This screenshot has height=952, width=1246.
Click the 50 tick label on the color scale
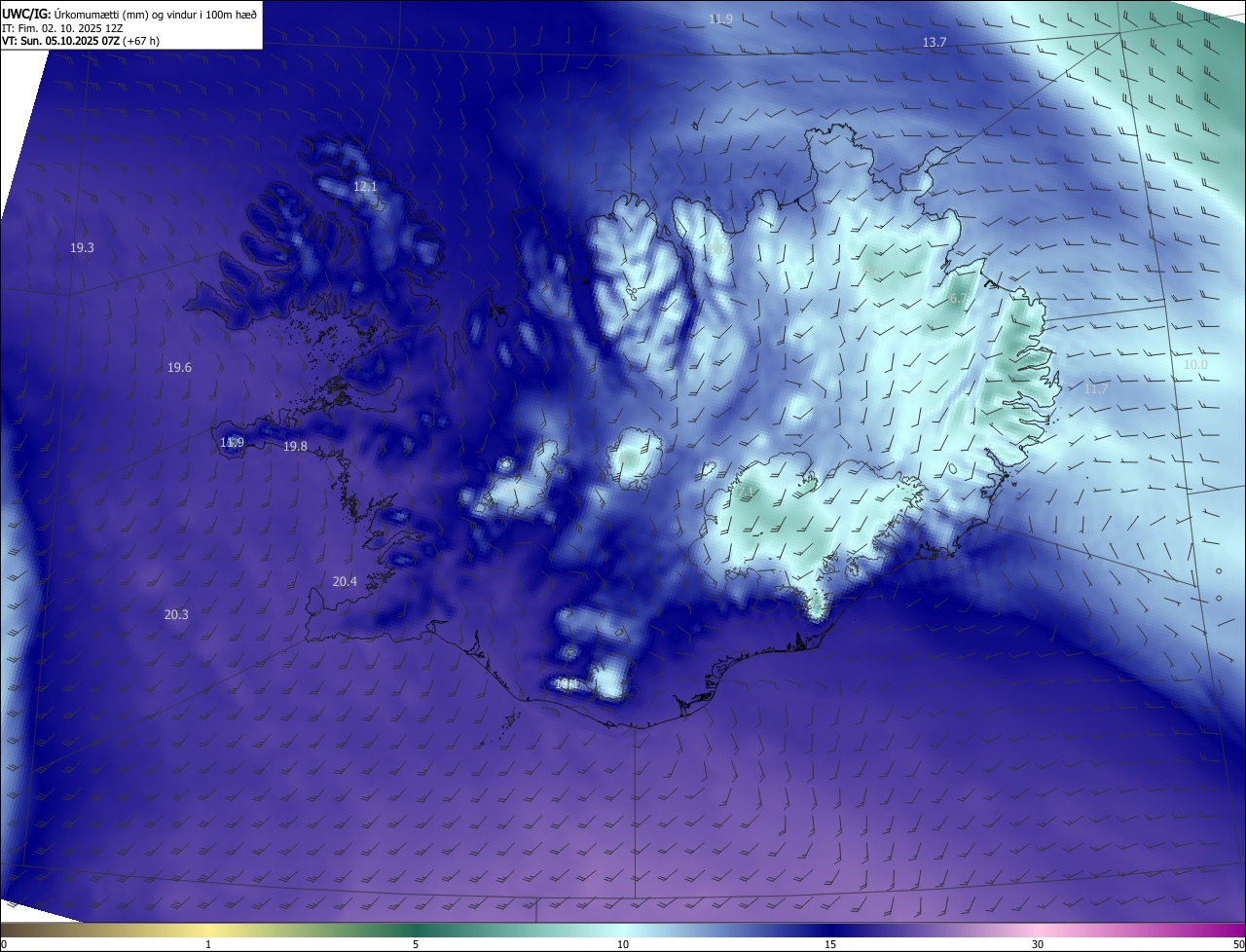click(x=1238, y=944)
